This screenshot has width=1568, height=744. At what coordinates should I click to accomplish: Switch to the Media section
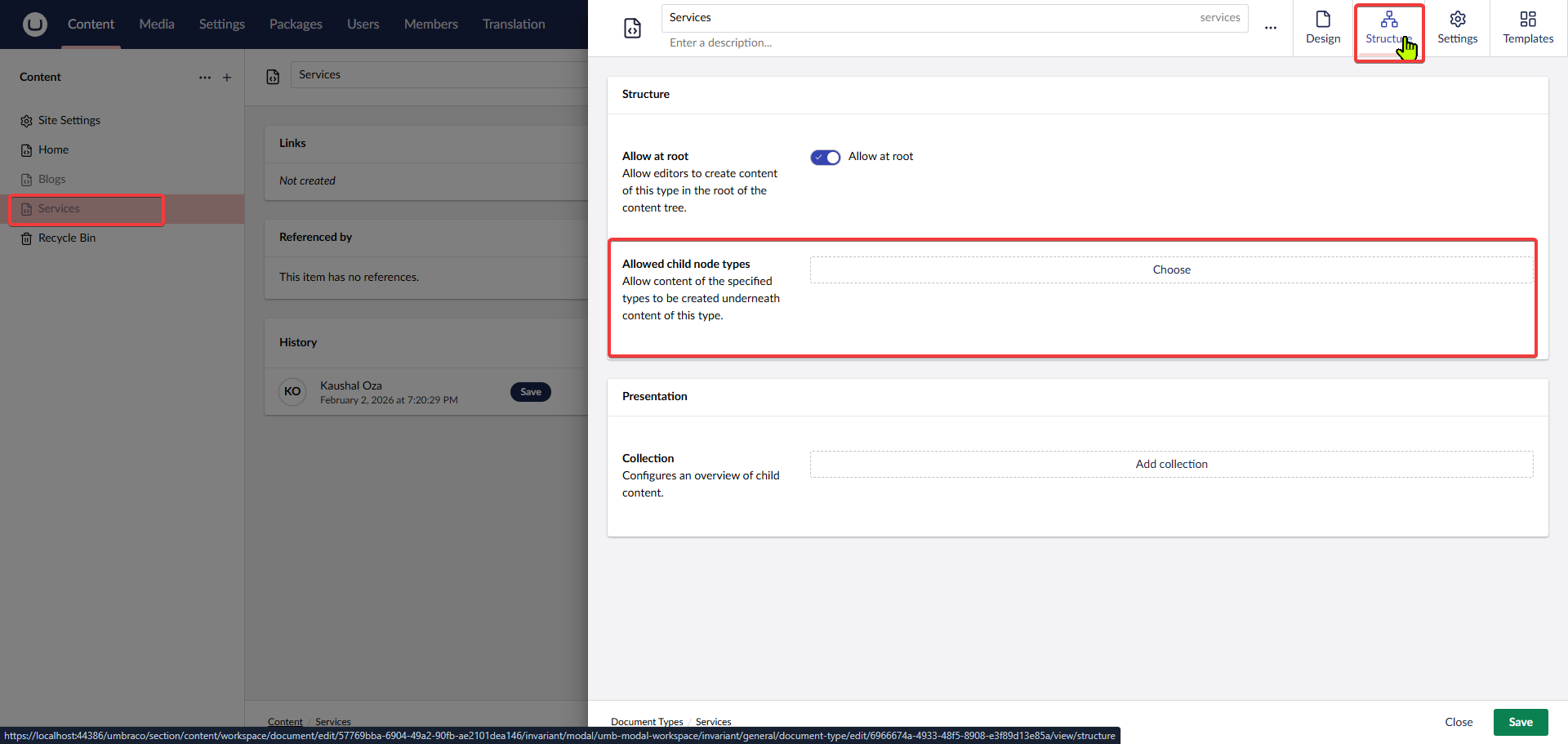(156, 24)
